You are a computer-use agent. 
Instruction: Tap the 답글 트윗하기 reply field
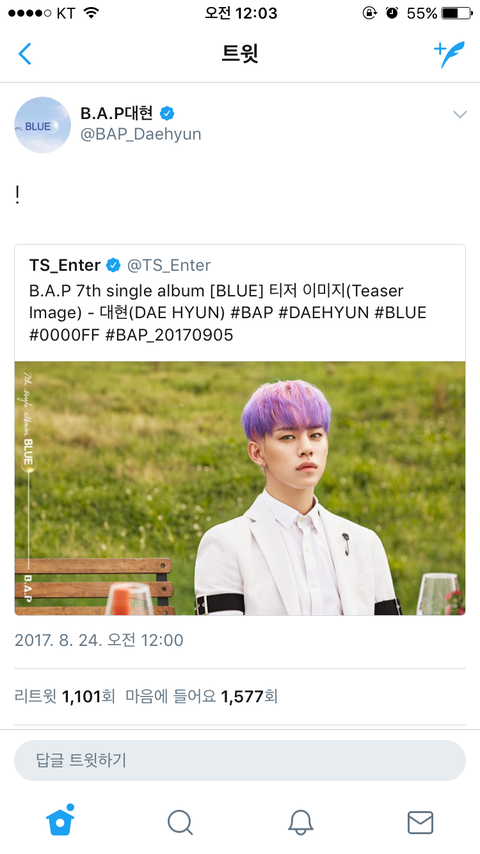coord(240,760)
